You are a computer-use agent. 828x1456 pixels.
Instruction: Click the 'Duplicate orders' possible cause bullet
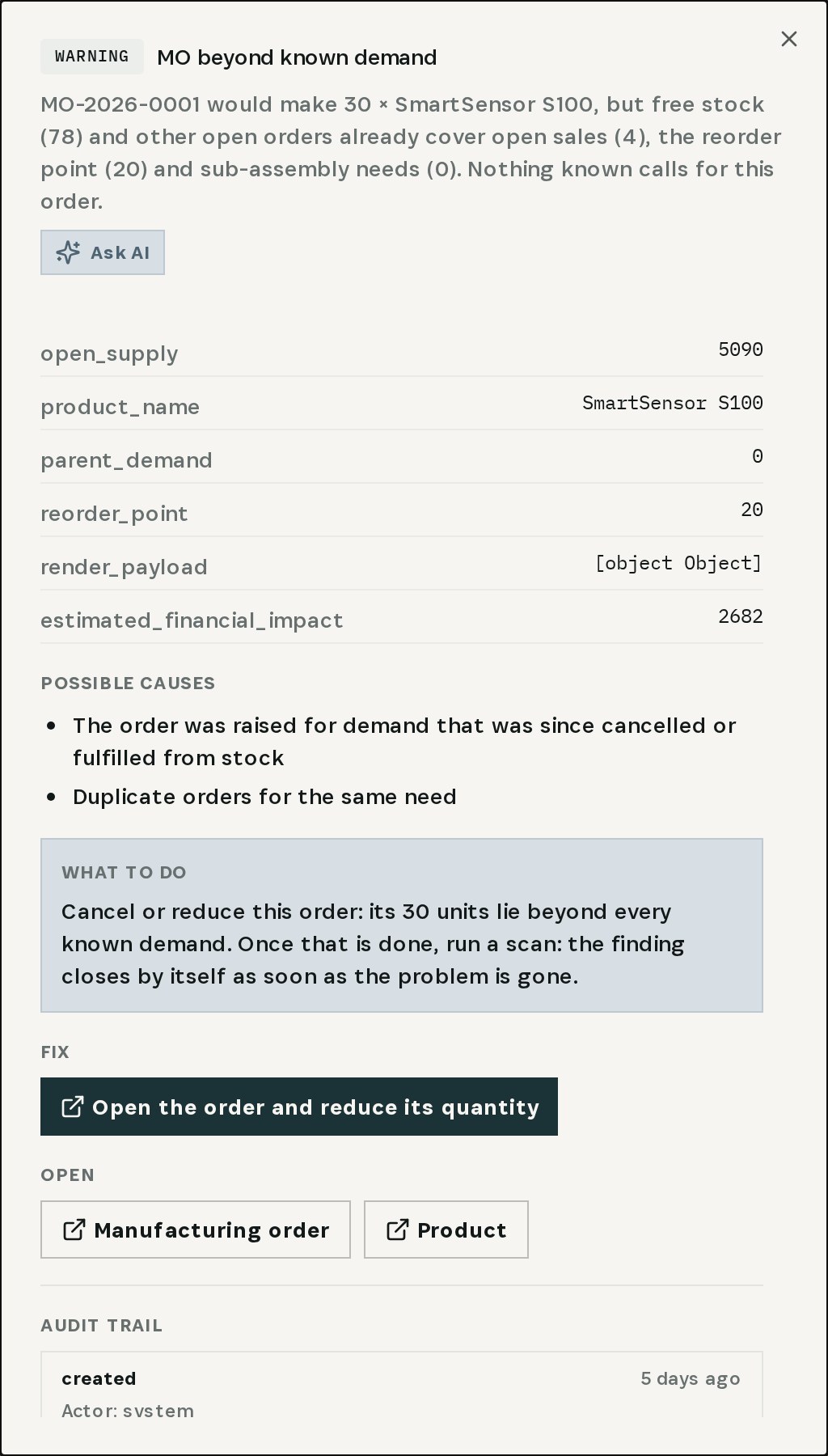point(264,797)
